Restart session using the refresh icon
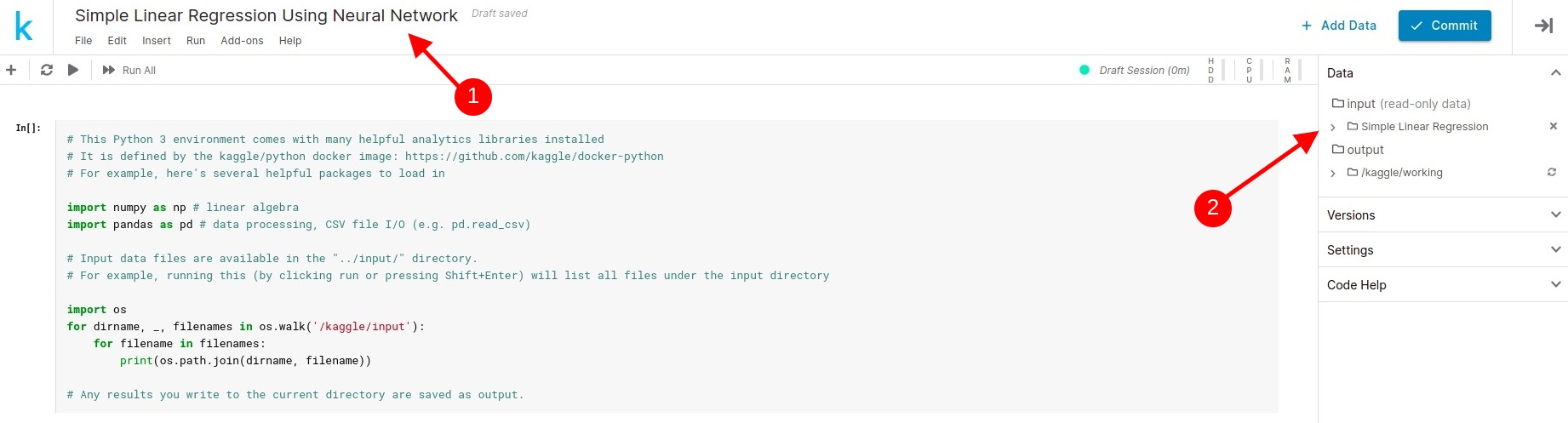The height and width of the screenshot is (423, 1568). tap(47, 70)
